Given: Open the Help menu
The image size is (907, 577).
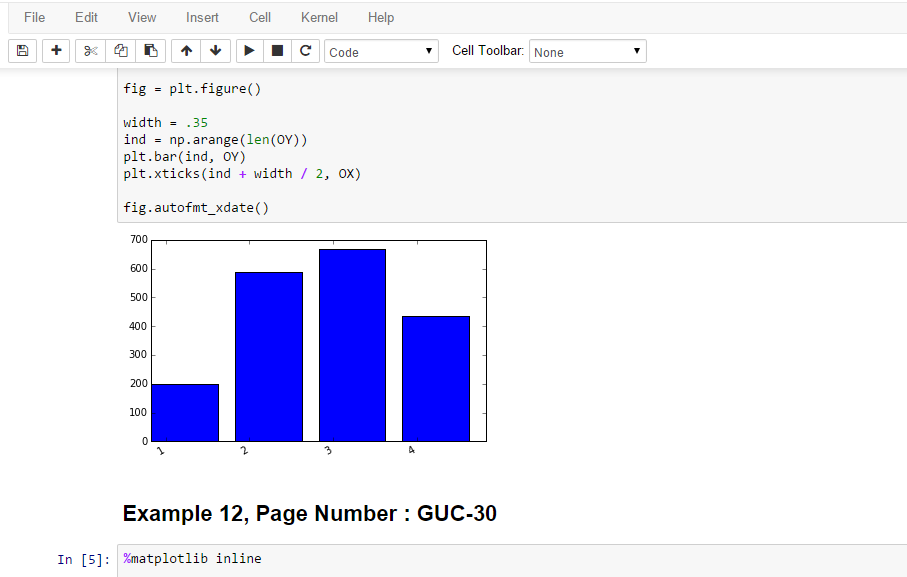Looking at the screenshot, I should (x=381, y=17).
